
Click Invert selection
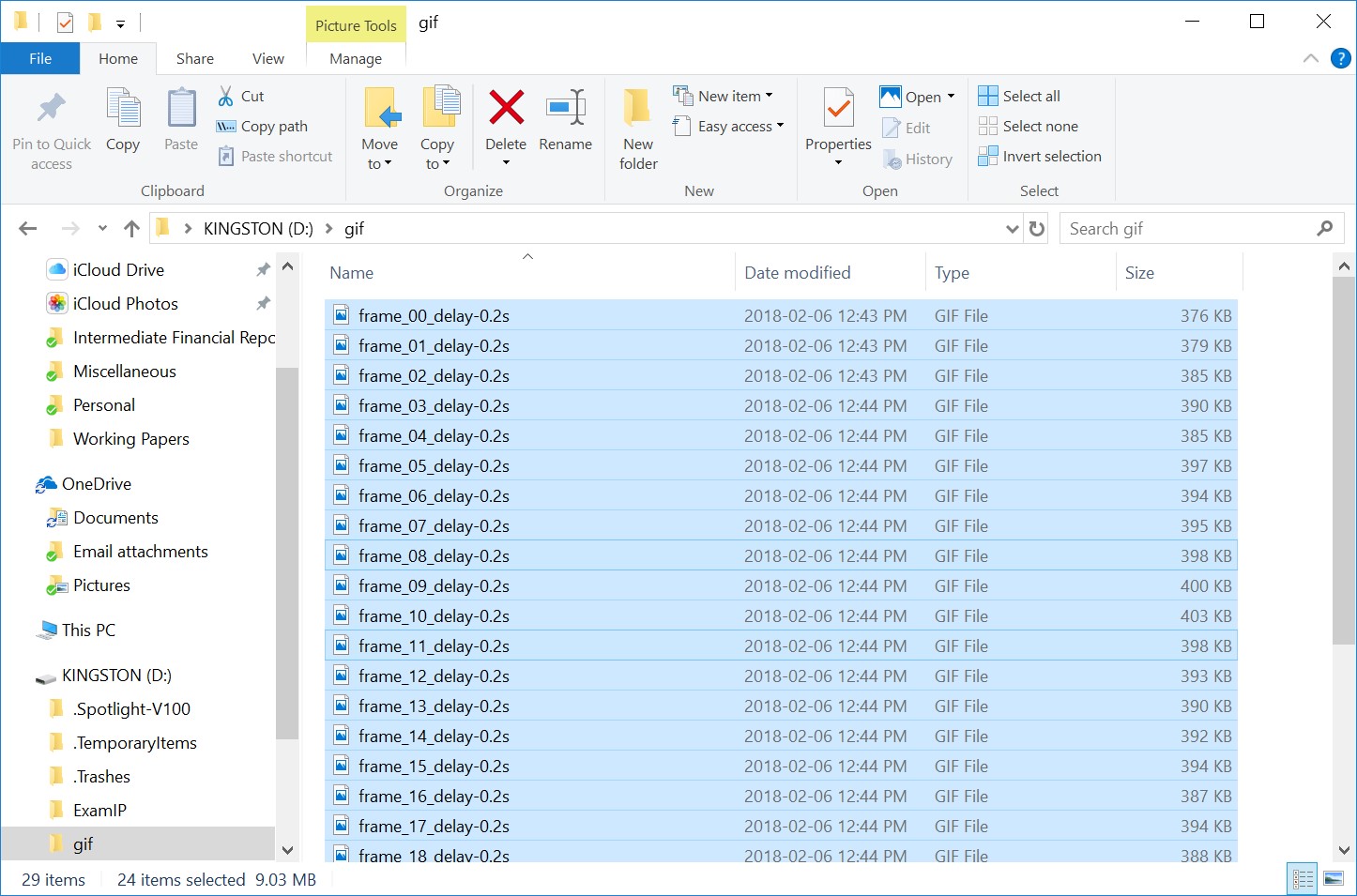(x=1040, y=156)
